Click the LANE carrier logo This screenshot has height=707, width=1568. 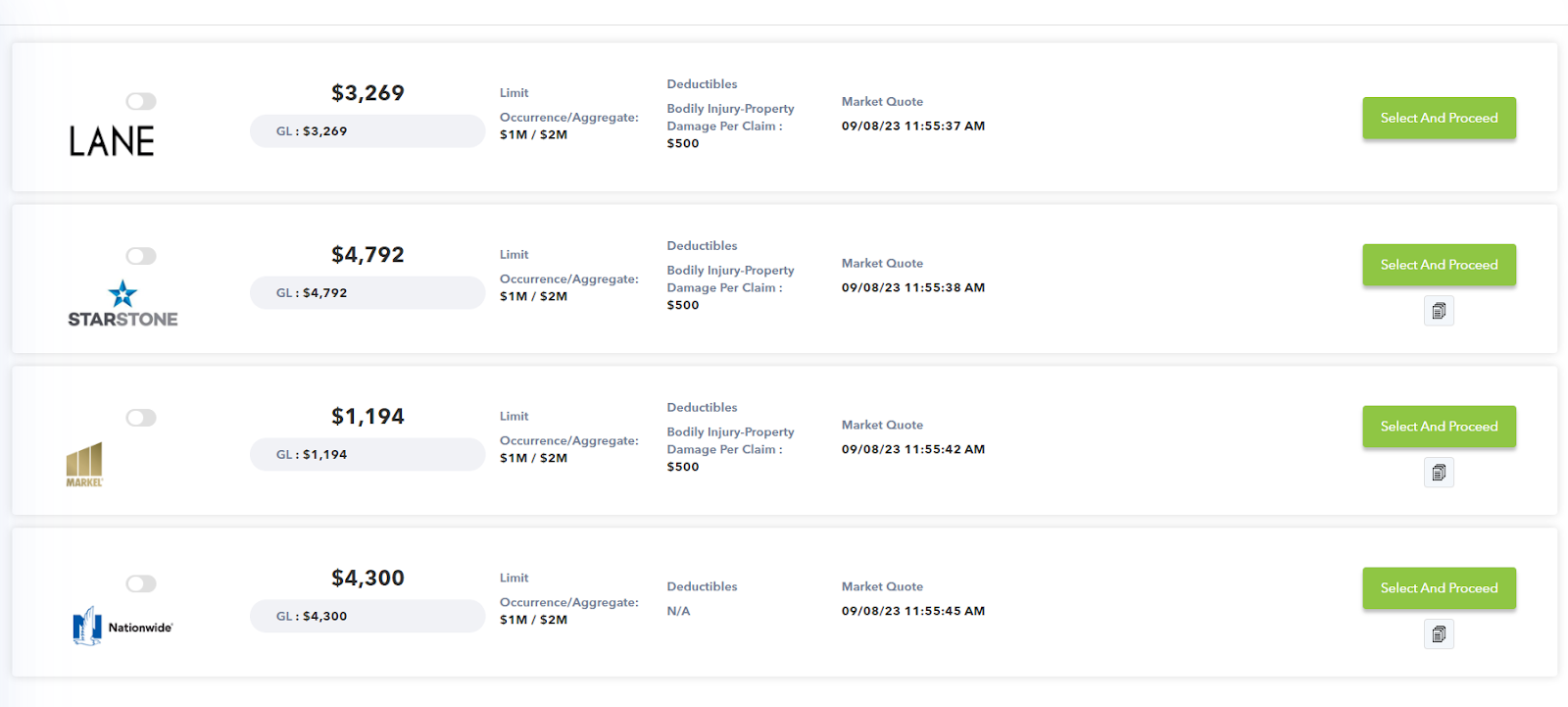click(x=112, y=141)
